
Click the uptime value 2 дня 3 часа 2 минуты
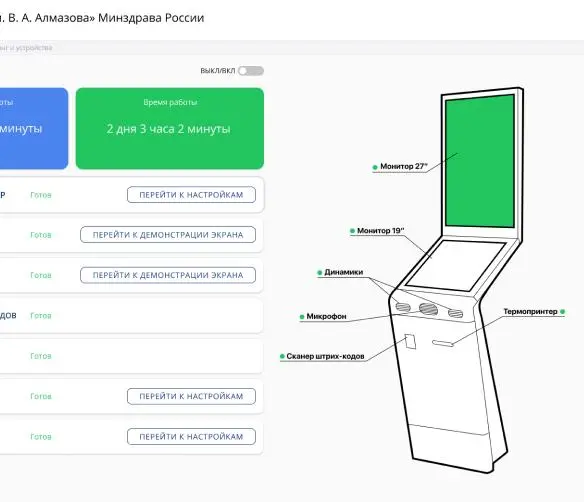tap(169, 129)
